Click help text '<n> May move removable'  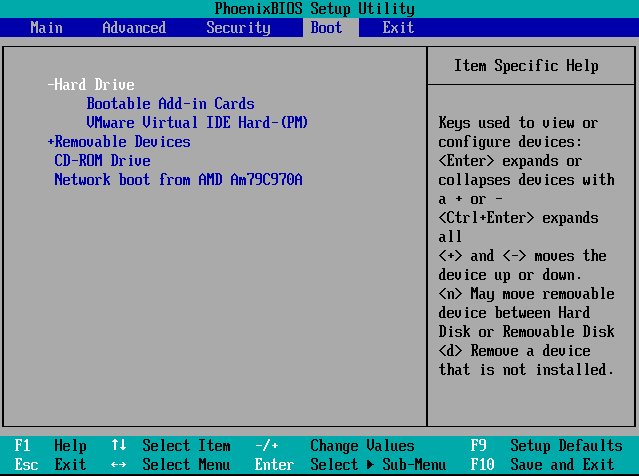pos(527,294)
